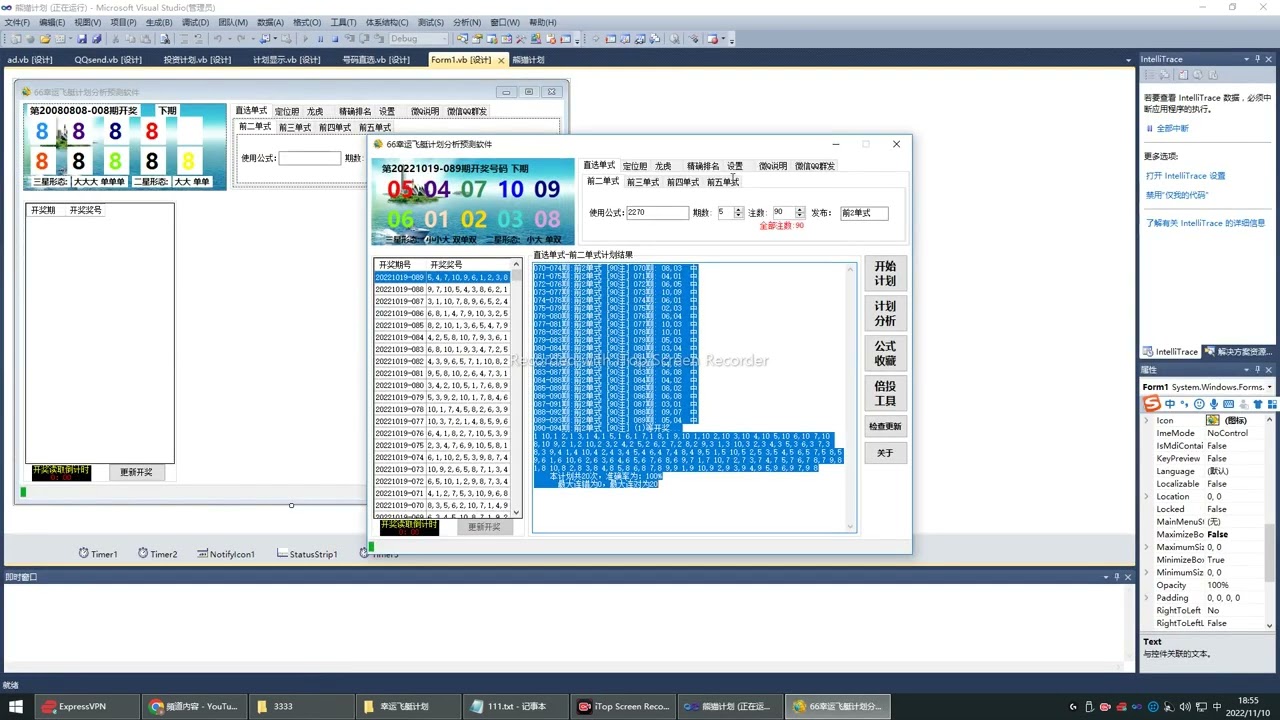Click 打开 IntelliTrace 设置 link
1280x720 pixels.
1185,176
